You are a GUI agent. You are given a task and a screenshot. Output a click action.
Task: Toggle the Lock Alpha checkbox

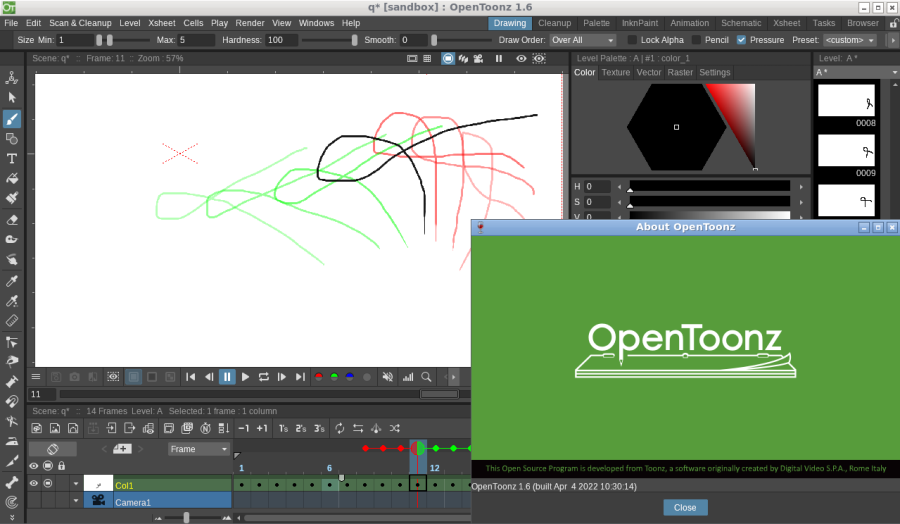point(632,40)
